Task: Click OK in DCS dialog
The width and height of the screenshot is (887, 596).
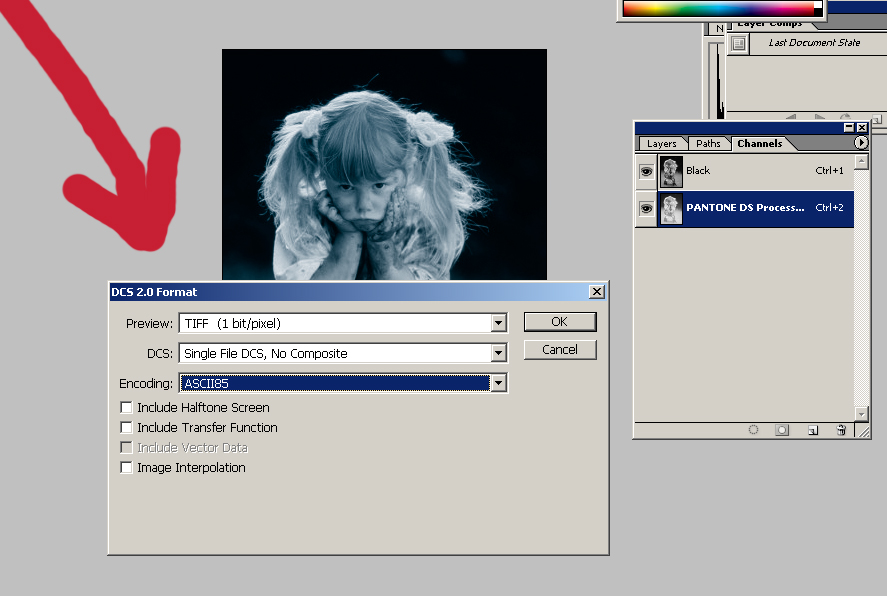Action: 560,322
